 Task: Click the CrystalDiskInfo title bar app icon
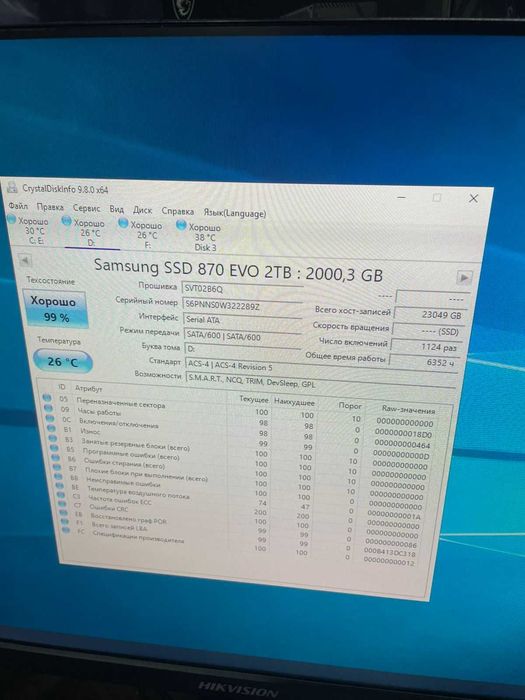click(12, 188)
